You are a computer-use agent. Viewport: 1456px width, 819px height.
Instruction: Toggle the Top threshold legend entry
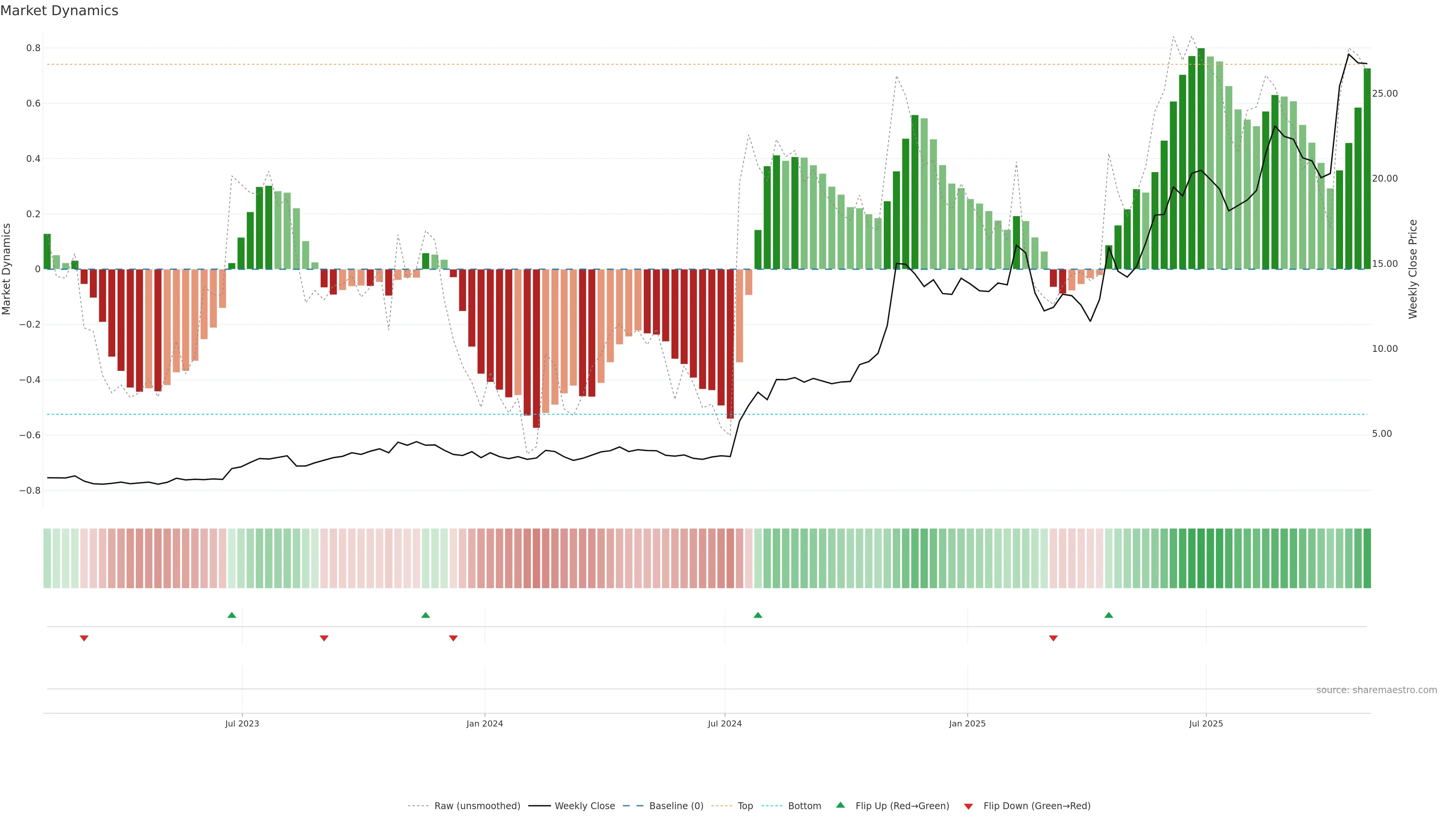(745, 805)
